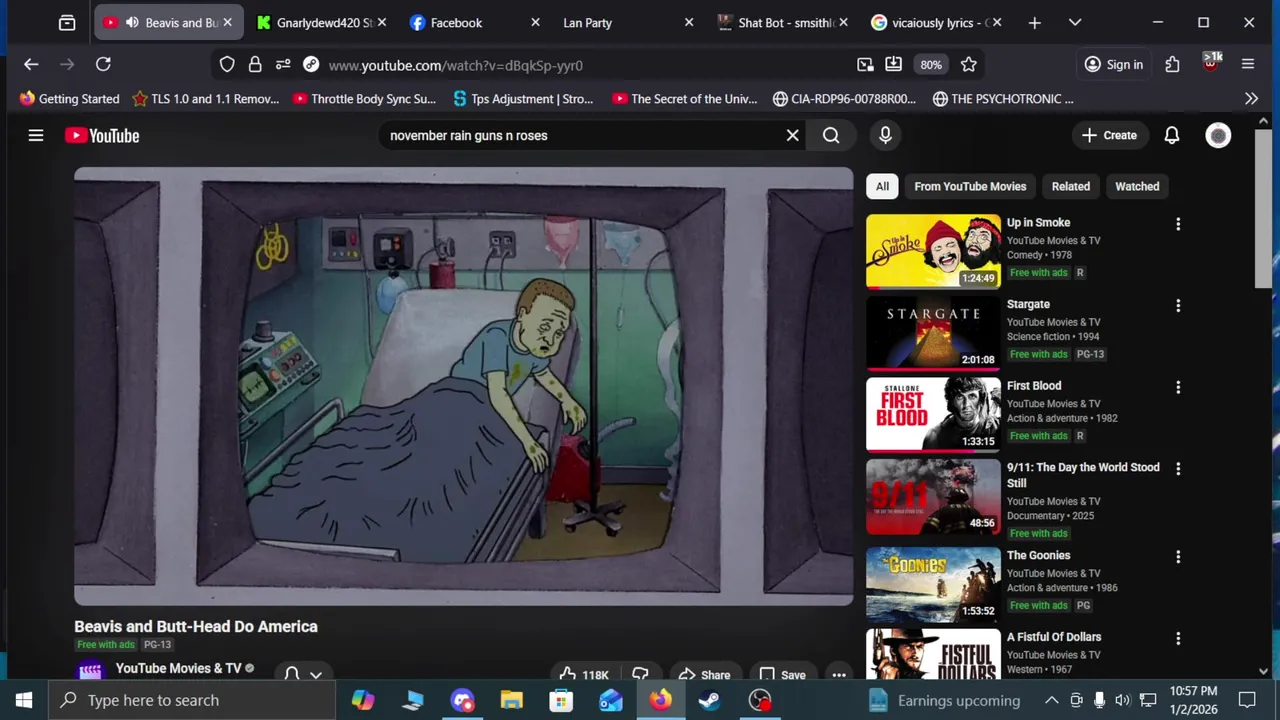This screenshot has height=720, width=1280.
Task: Open YouTube Movies & TV channel
Action: pos(178,668)
